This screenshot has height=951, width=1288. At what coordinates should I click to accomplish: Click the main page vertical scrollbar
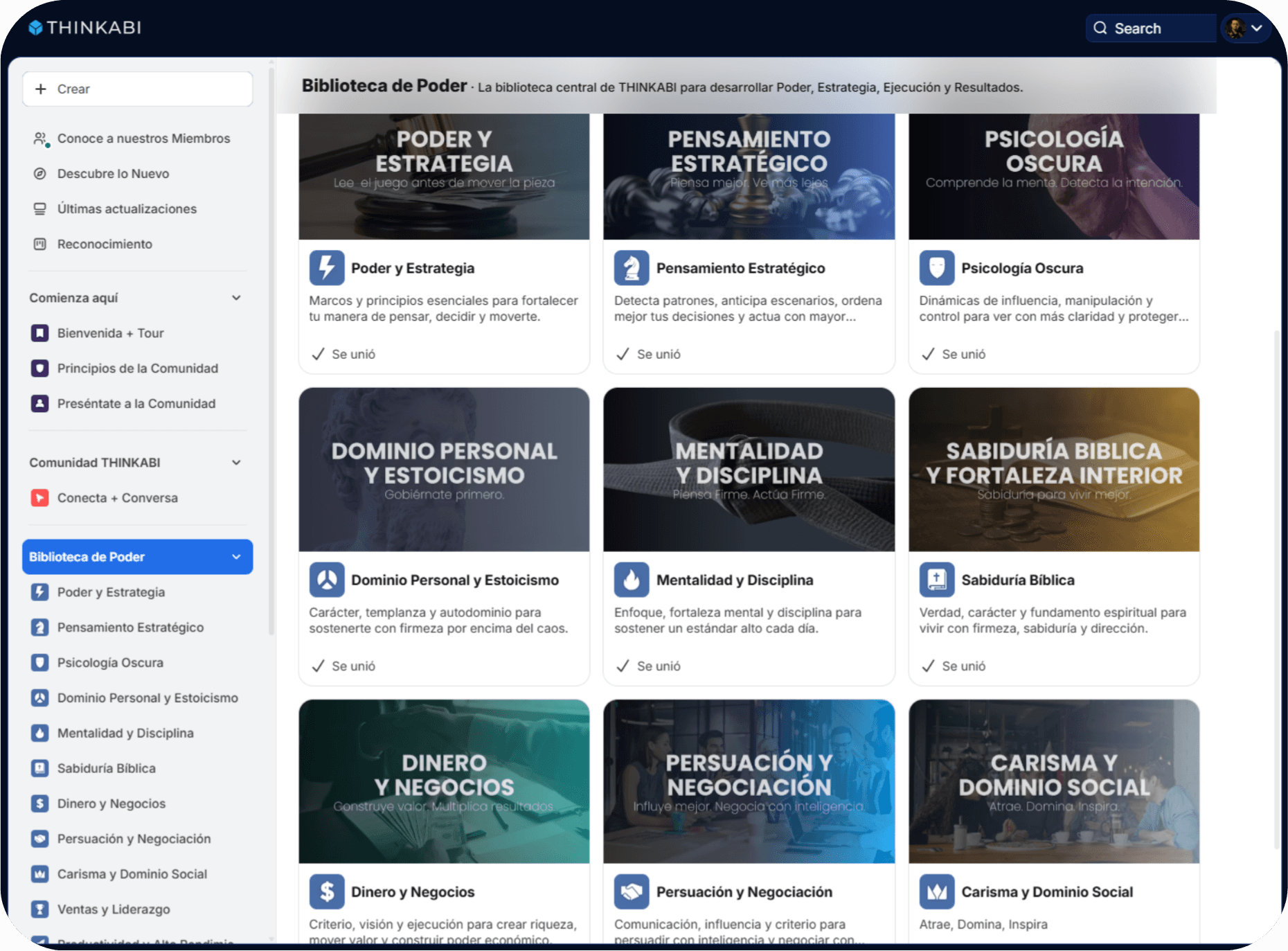pos(1277,589)
